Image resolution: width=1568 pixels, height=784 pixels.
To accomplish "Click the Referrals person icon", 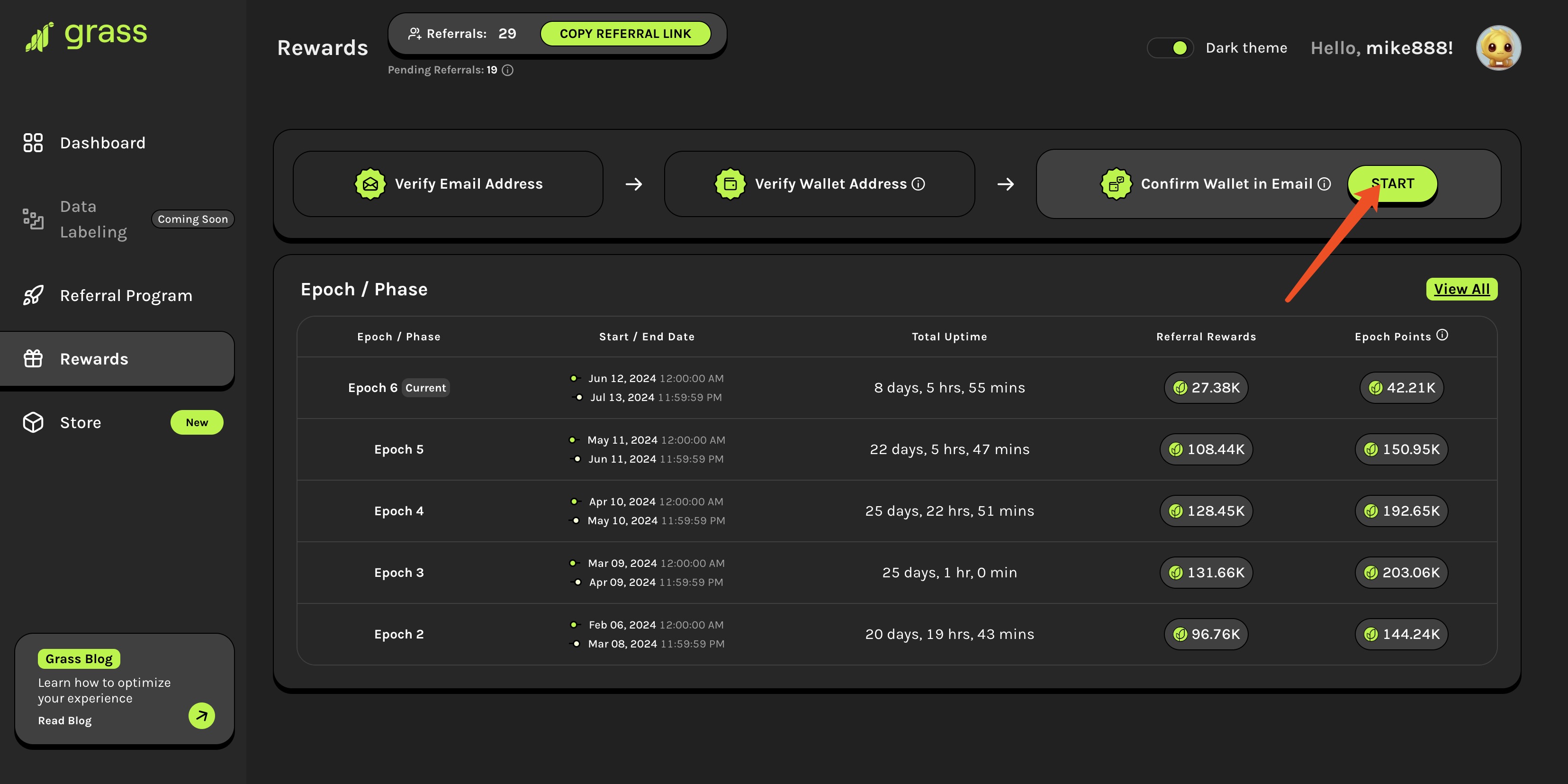I will point(415,34).
